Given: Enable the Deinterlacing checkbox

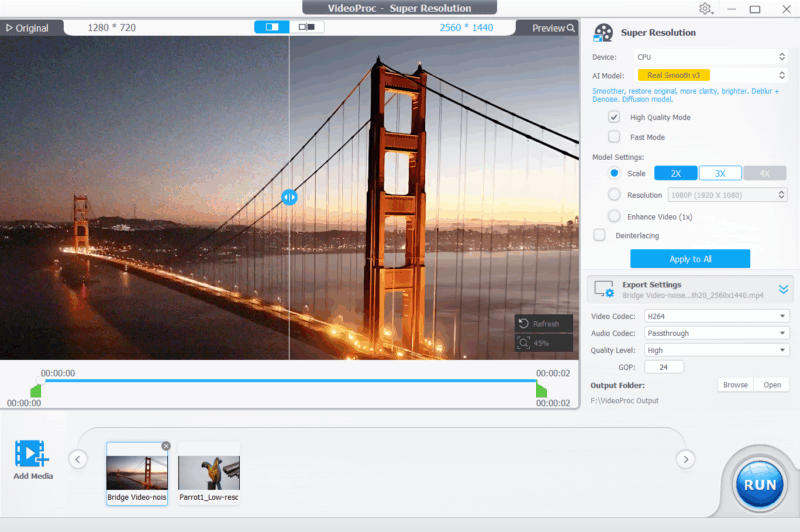Looking at the screenshot, I should click(599, 235).
